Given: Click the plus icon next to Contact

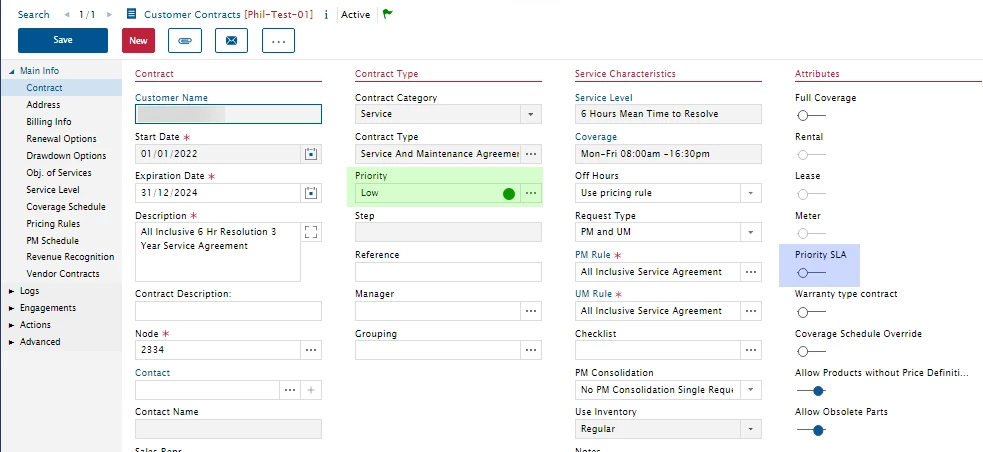Looking at the screenshot, I should coord(311,390).
